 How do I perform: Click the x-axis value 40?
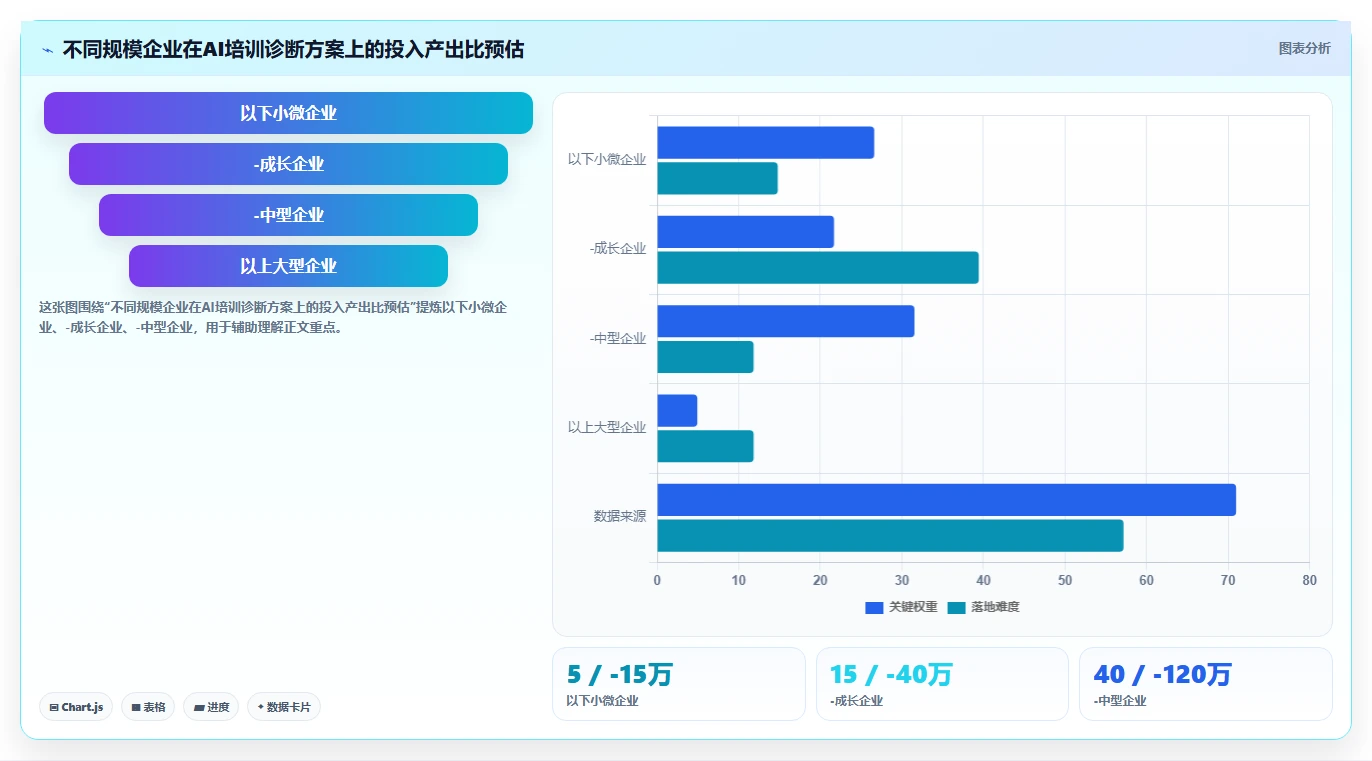click(983, 580)
